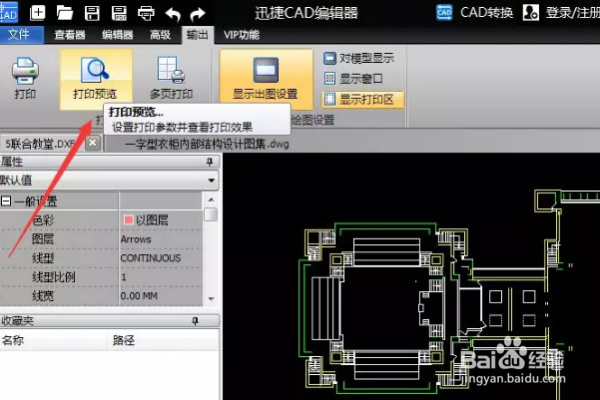Launch 多页打印 multi-page print
The height and width of the screenshot is (400, 600).
(x=171, y=78)
